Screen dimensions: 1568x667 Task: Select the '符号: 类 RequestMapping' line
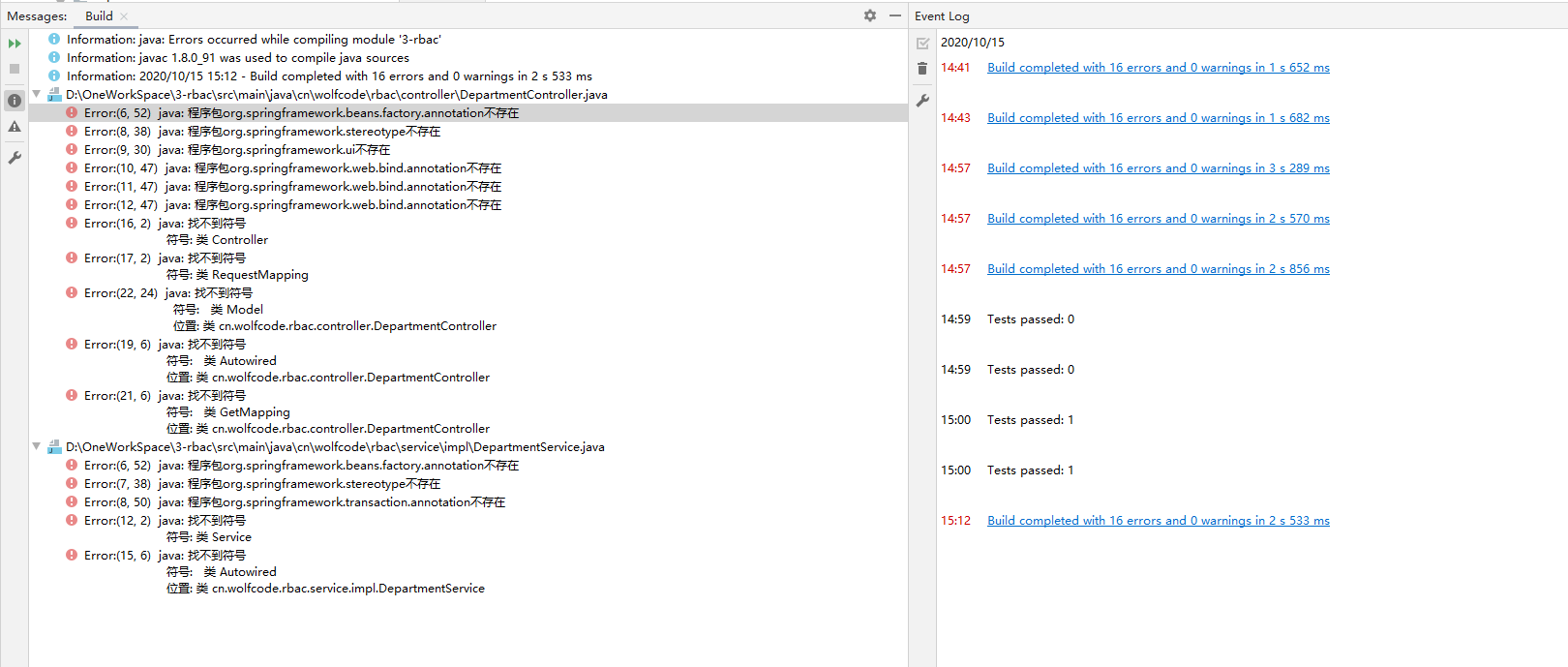(x=237, y=275)
